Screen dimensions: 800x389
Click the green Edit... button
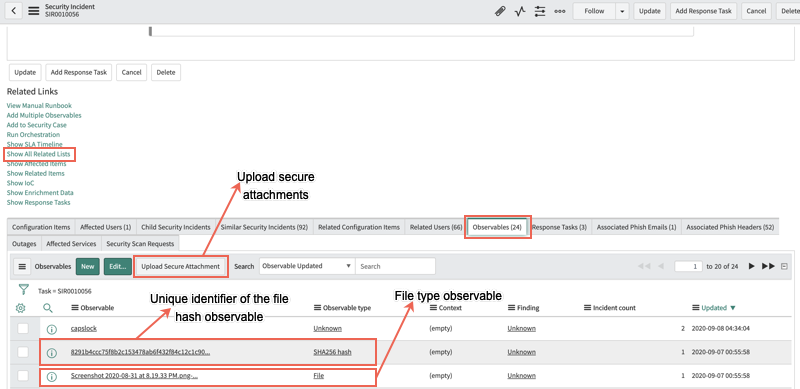click(x=117, y=266)
